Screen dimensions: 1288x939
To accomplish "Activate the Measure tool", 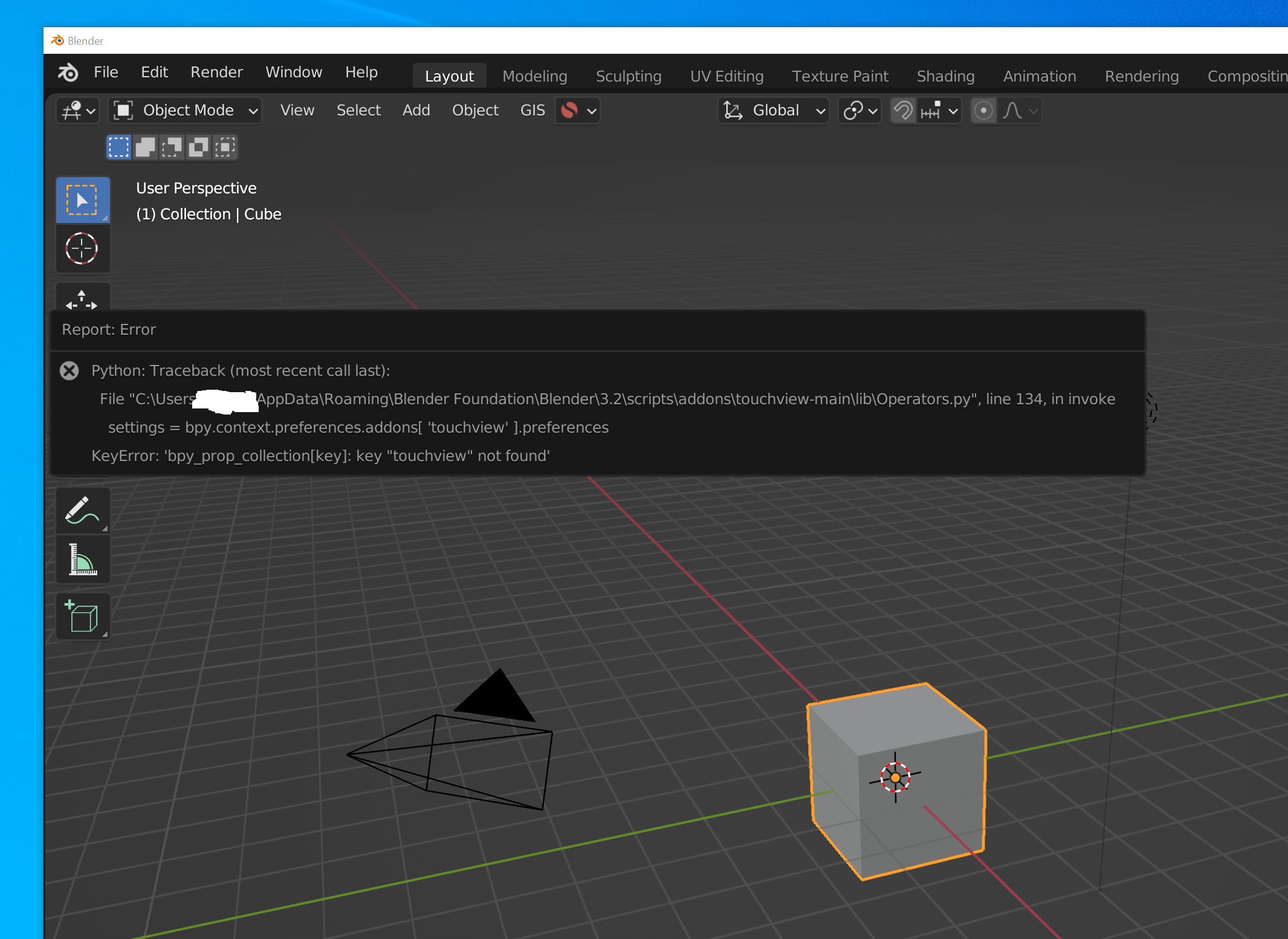I will coord(83,560).
